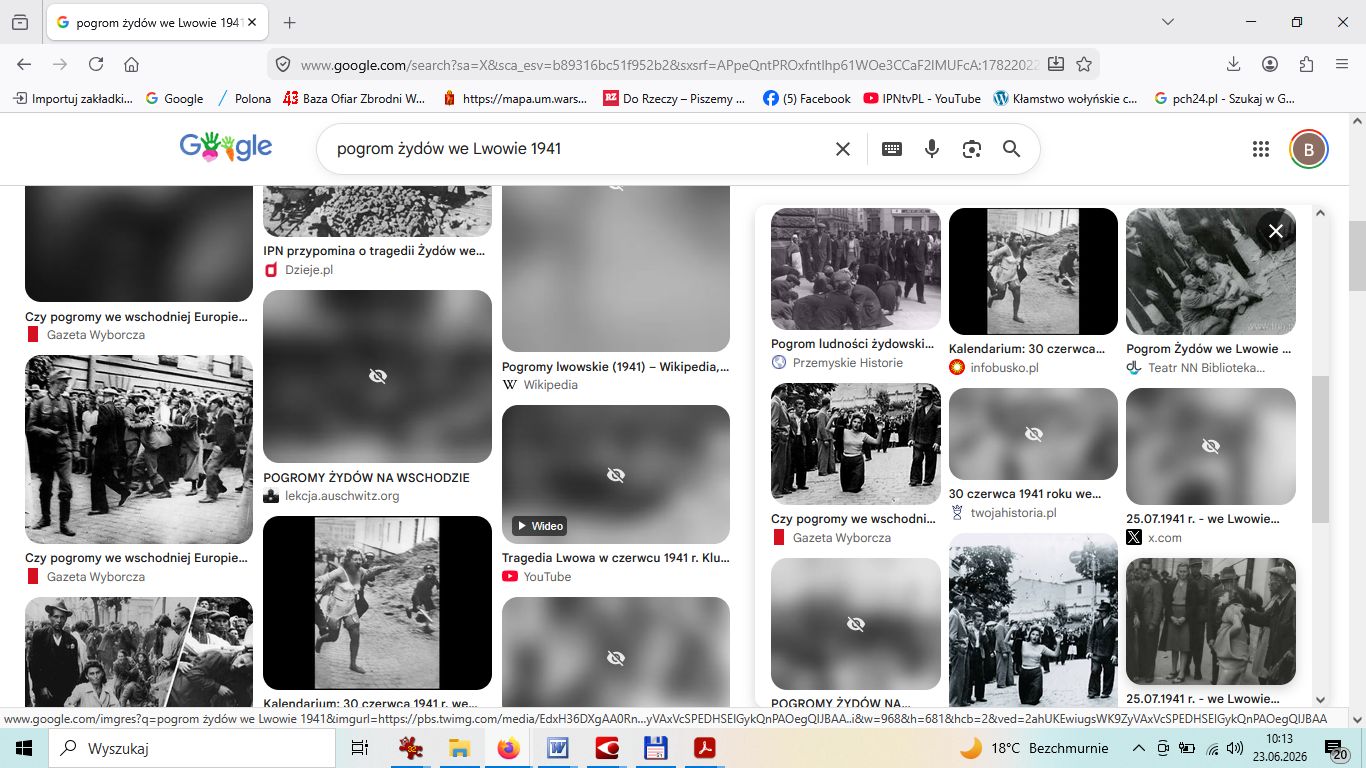Focus the Google search query field
The height and width of the screenshot is (768, 1366).
click(578, 149)
